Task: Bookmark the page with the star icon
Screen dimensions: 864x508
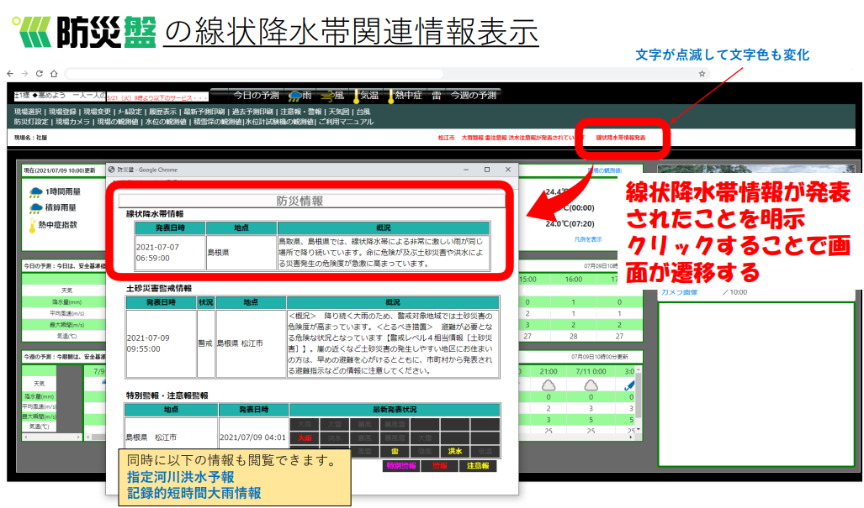Action: point(702,73)
